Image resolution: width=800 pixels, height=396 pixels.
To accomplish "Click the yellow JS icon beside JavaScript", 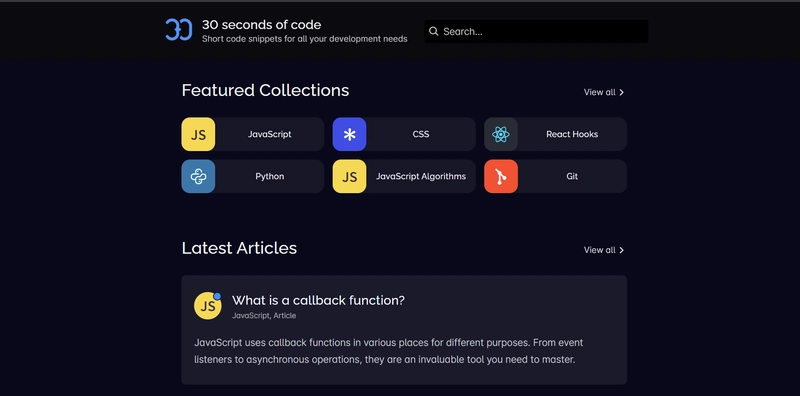I will pyautogui.click(x=198, y=134).
